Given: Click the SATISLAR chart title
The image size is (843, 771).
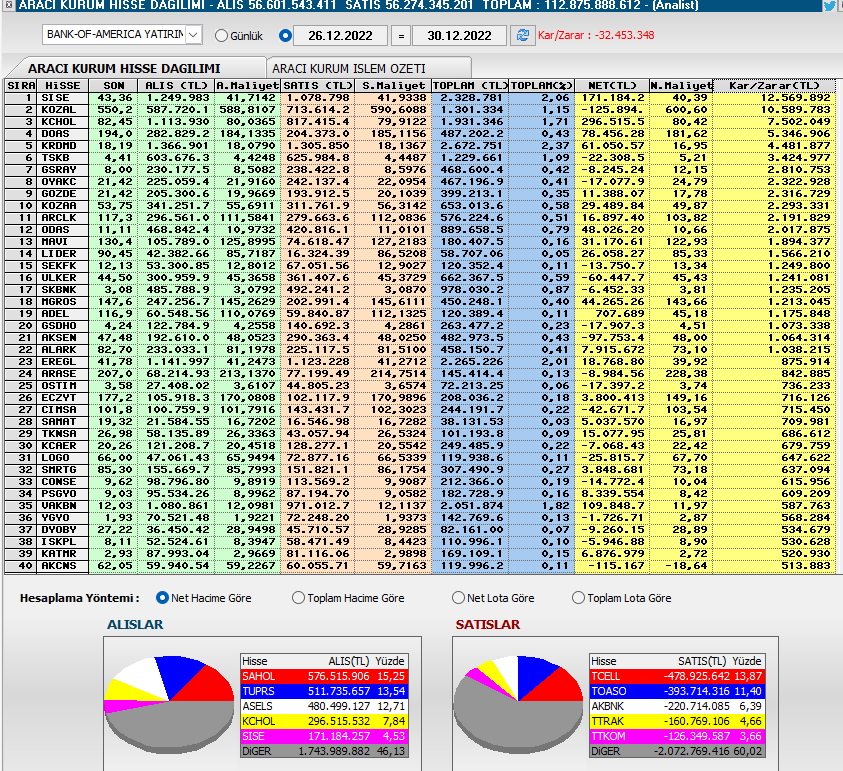Looking at the screenshot, I should tap(488, 625).
